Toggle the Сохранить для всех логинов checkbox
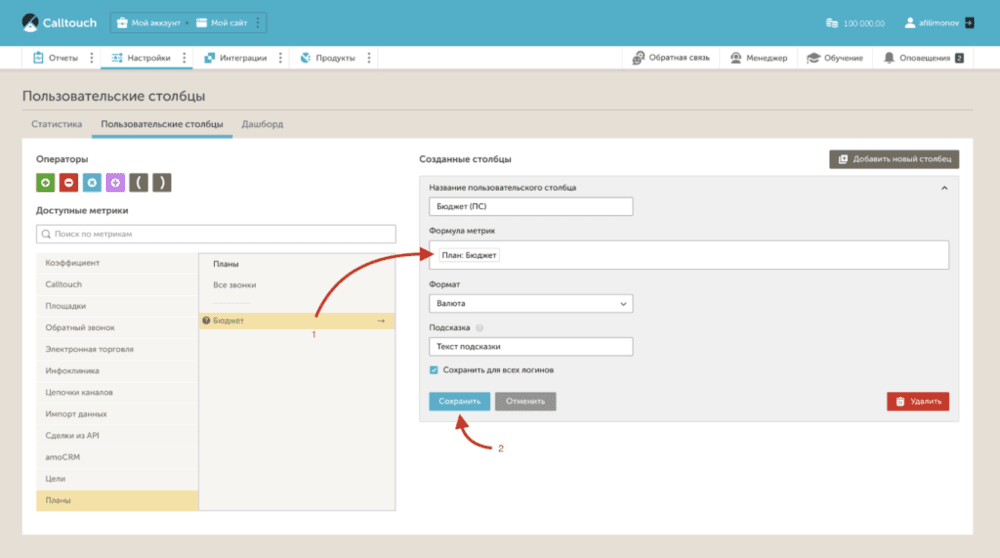 [x=434, y=370]
